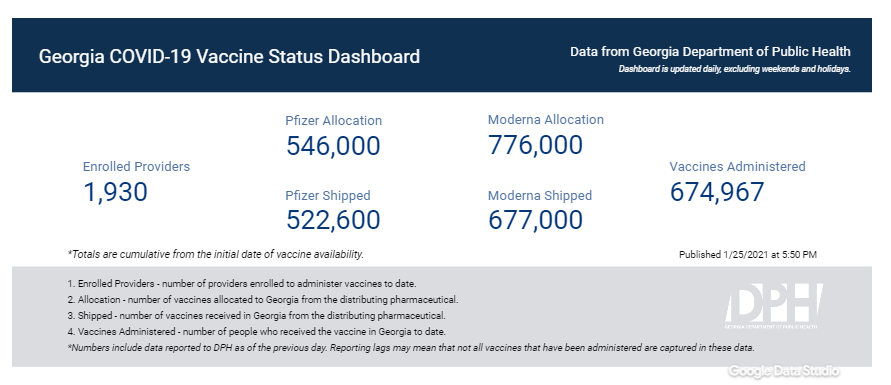Click footnote 4 about Vaccines Administered

click(x=257, y=332)
